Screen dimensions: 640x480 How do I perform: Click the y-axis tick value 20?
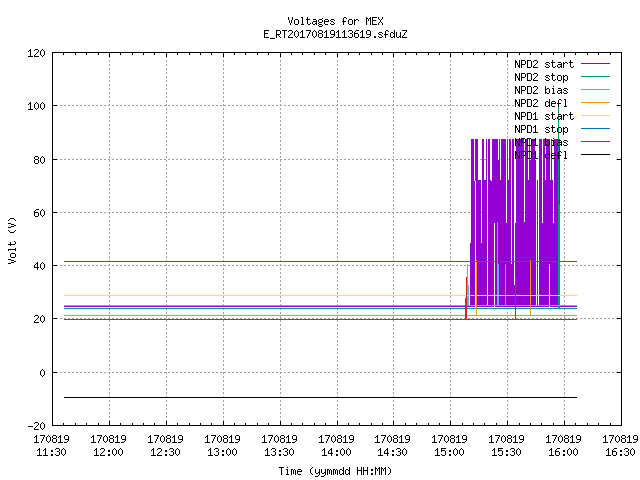point(40,319)
